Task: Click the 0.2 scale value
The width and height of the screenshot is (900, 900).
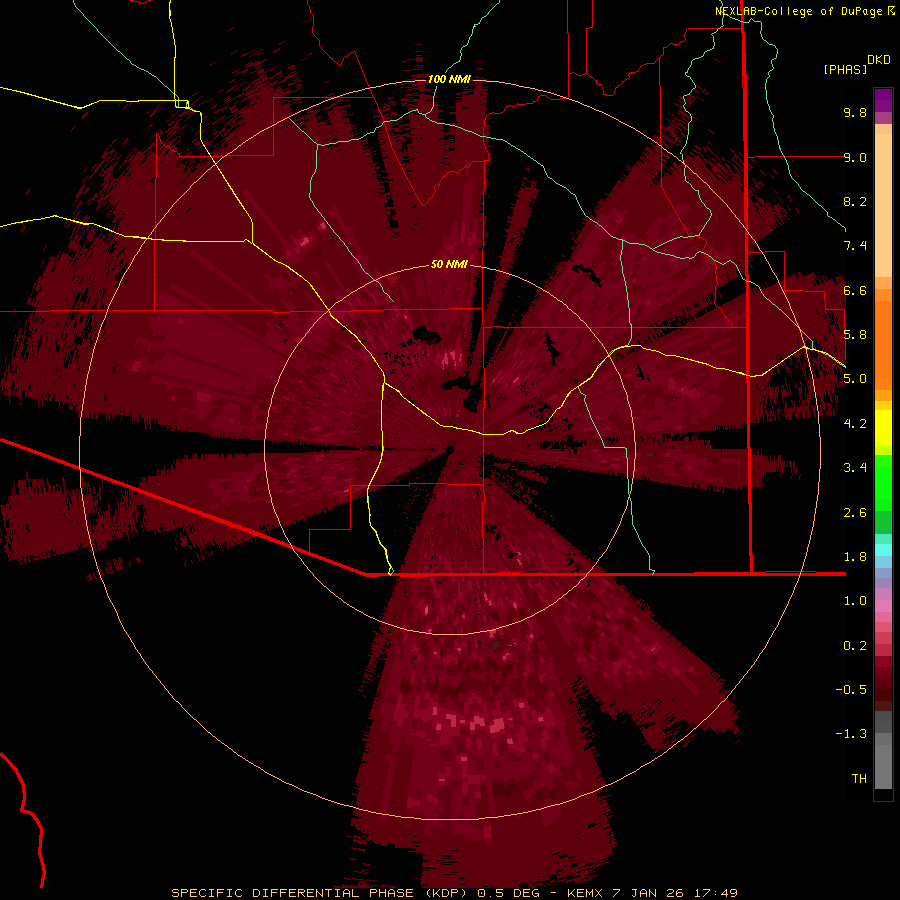Action: tap(855, 646)
